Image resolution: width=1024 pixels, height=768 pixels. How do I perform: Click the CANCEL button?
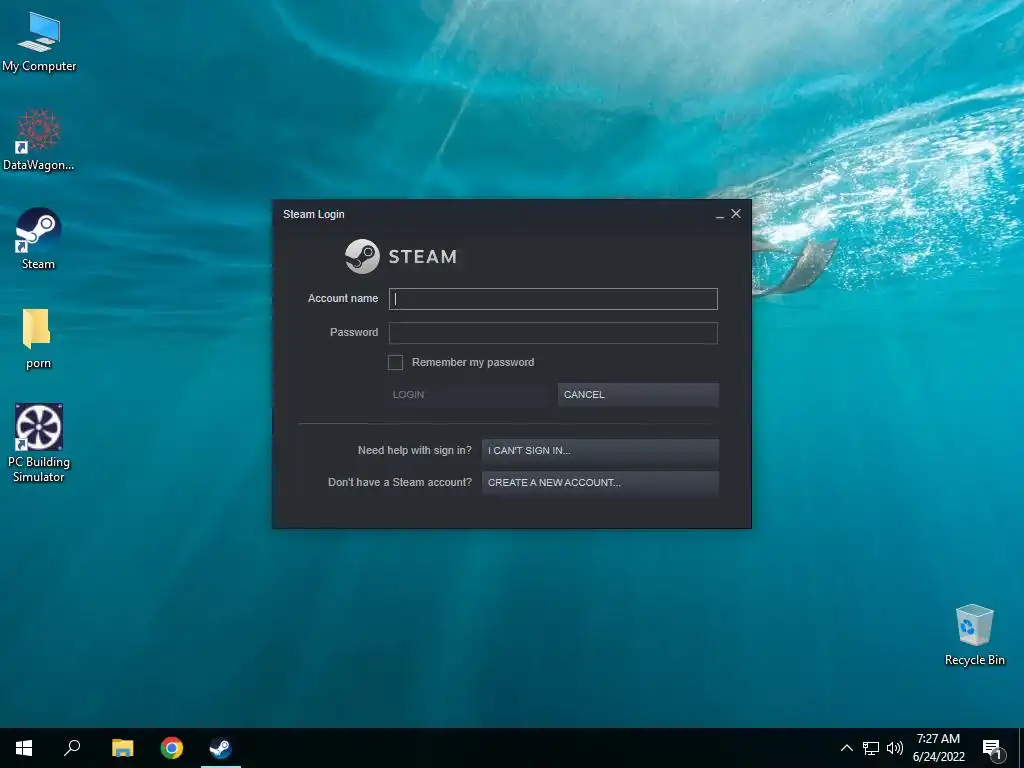638,394
